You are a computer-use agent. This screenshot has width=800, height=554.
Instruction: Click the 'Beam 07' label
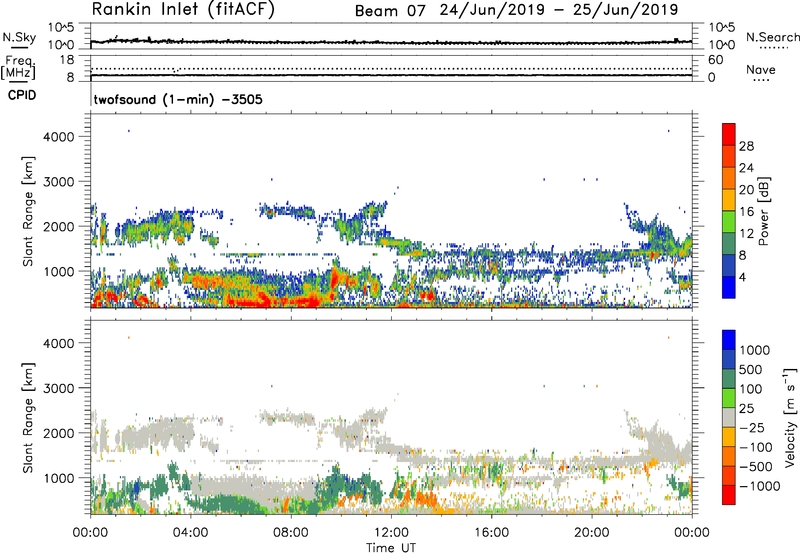click(390, 11)
